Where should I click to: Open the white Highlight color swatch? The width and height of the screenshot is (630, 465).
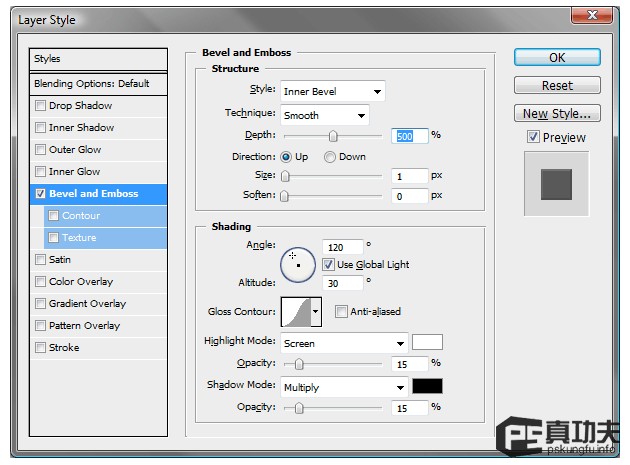(428, 342)
